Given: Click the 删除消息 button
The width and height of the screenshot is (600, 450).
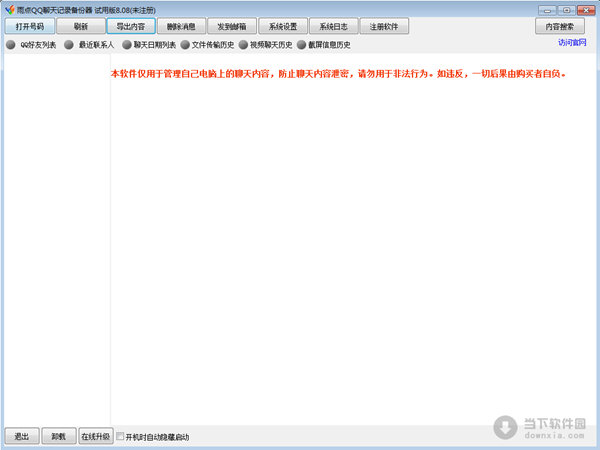Looking at the screenshot, I should (182, 27).
